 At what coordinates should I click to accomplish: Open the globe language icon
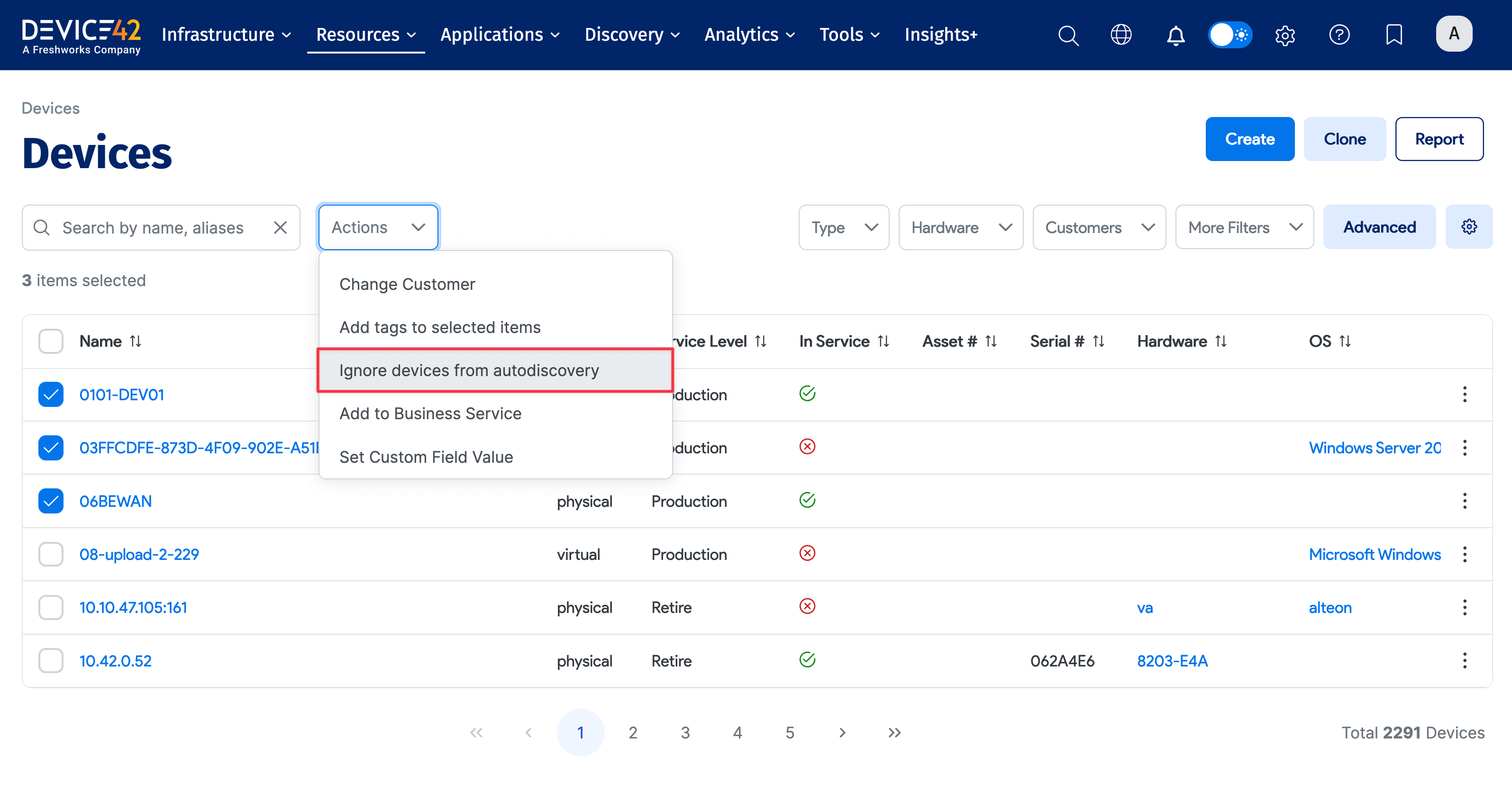tap(1121, 35)
